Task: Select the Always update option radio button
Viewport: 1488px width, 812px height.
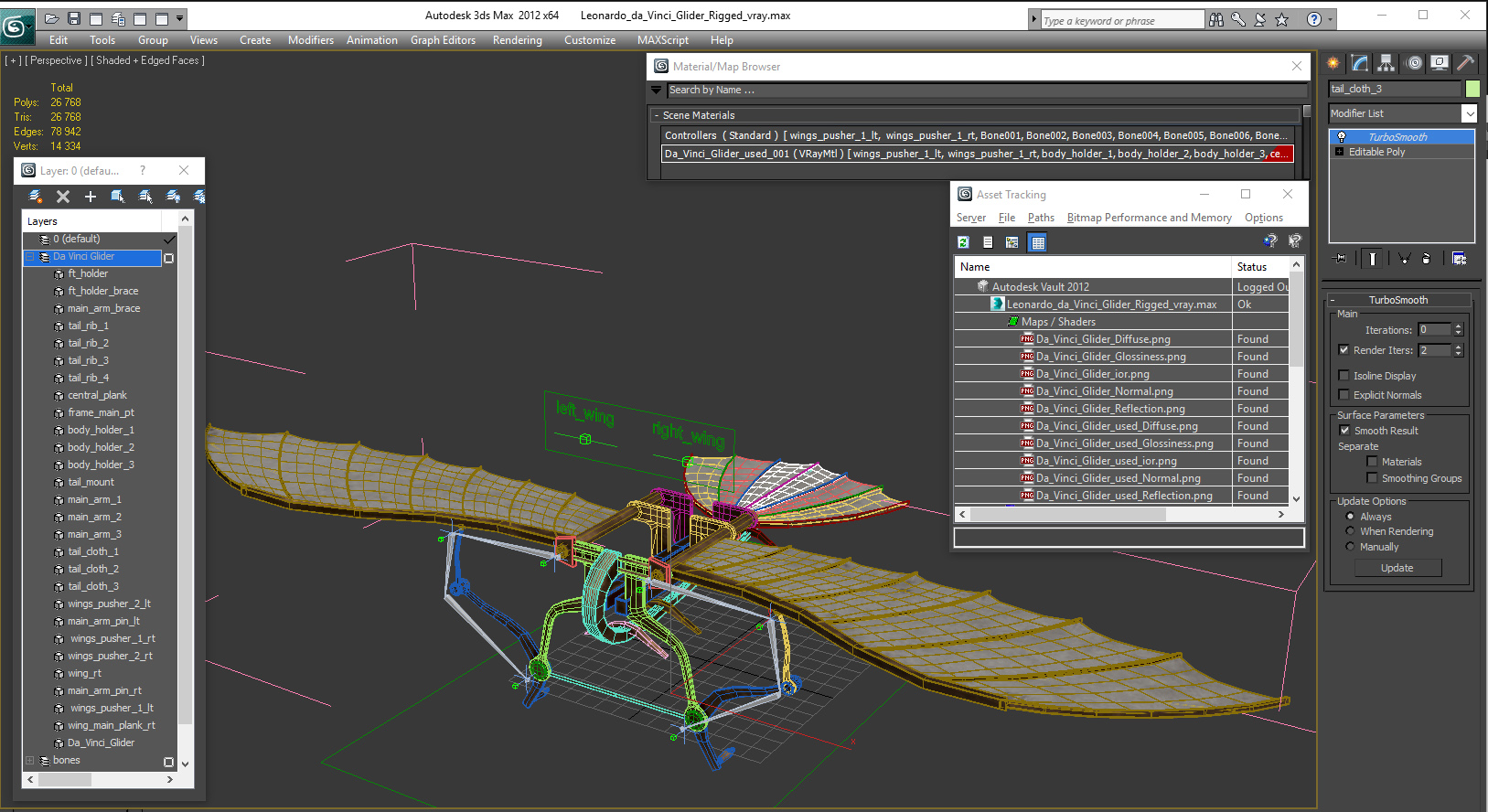Action: pos(1350,517)
